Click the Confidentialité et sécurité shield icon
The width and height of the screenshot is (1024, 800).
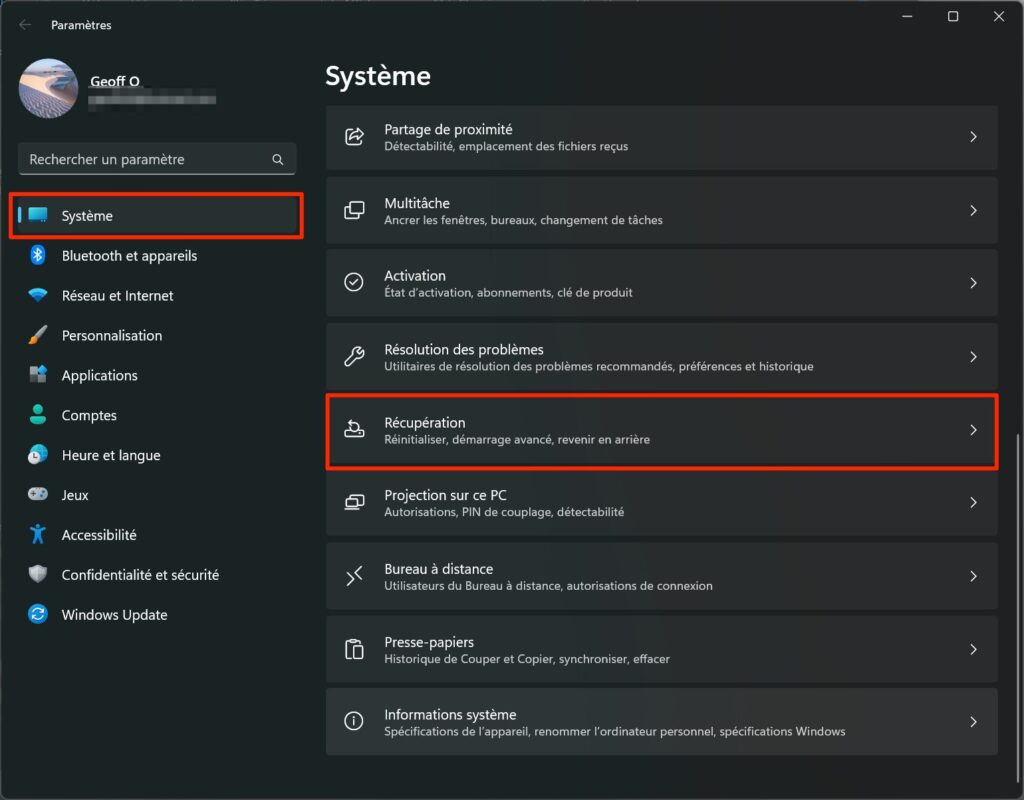pyautogui.click(x=38, y=575)
